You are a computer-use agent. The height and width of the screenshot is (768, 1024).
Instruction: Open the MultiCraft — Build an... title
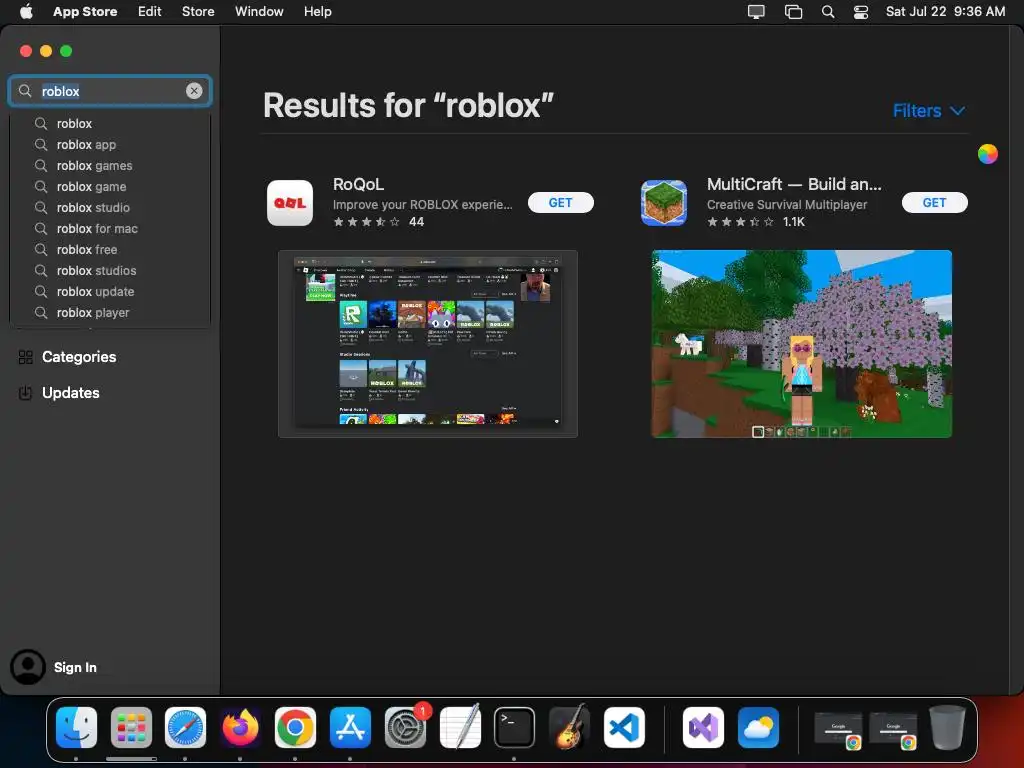(793, 184)
